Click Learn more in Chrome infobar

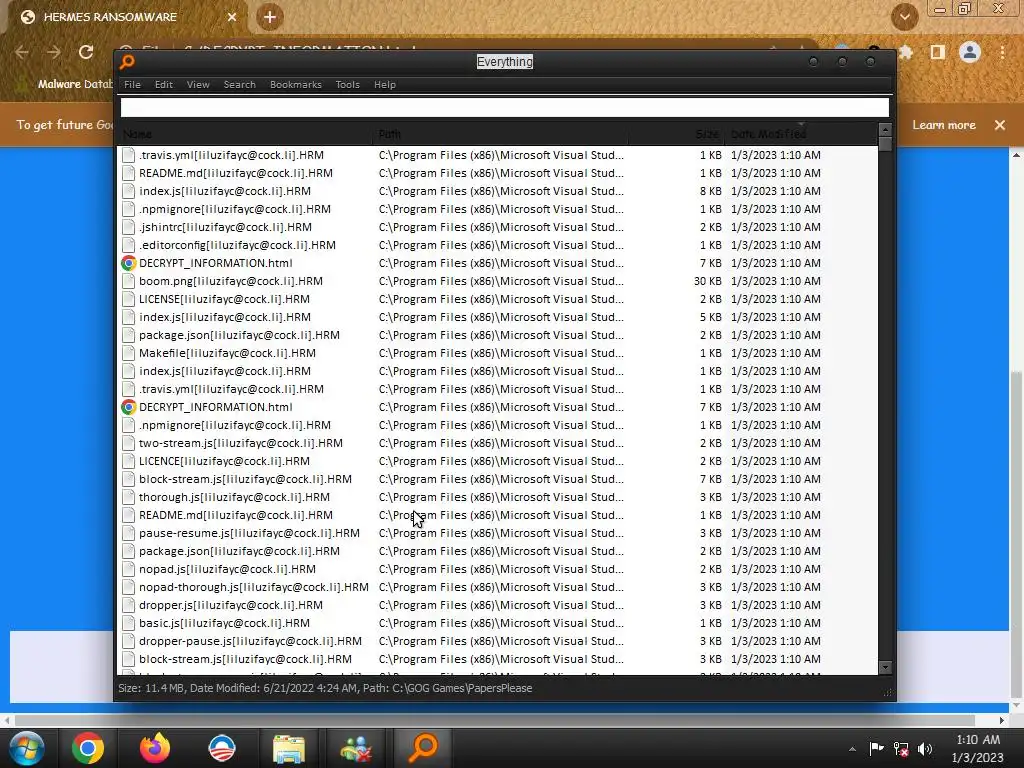[x=944, y=125]
